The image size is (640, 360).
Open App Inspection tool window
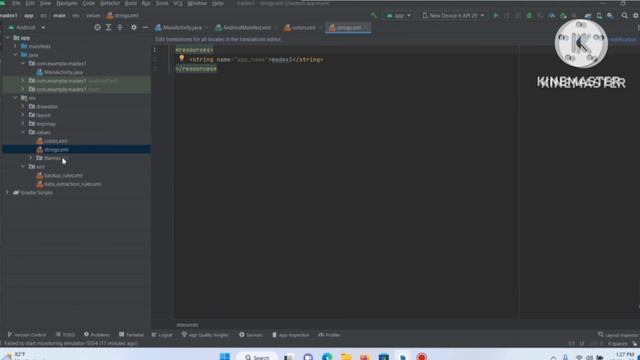(x=291, y=335)
